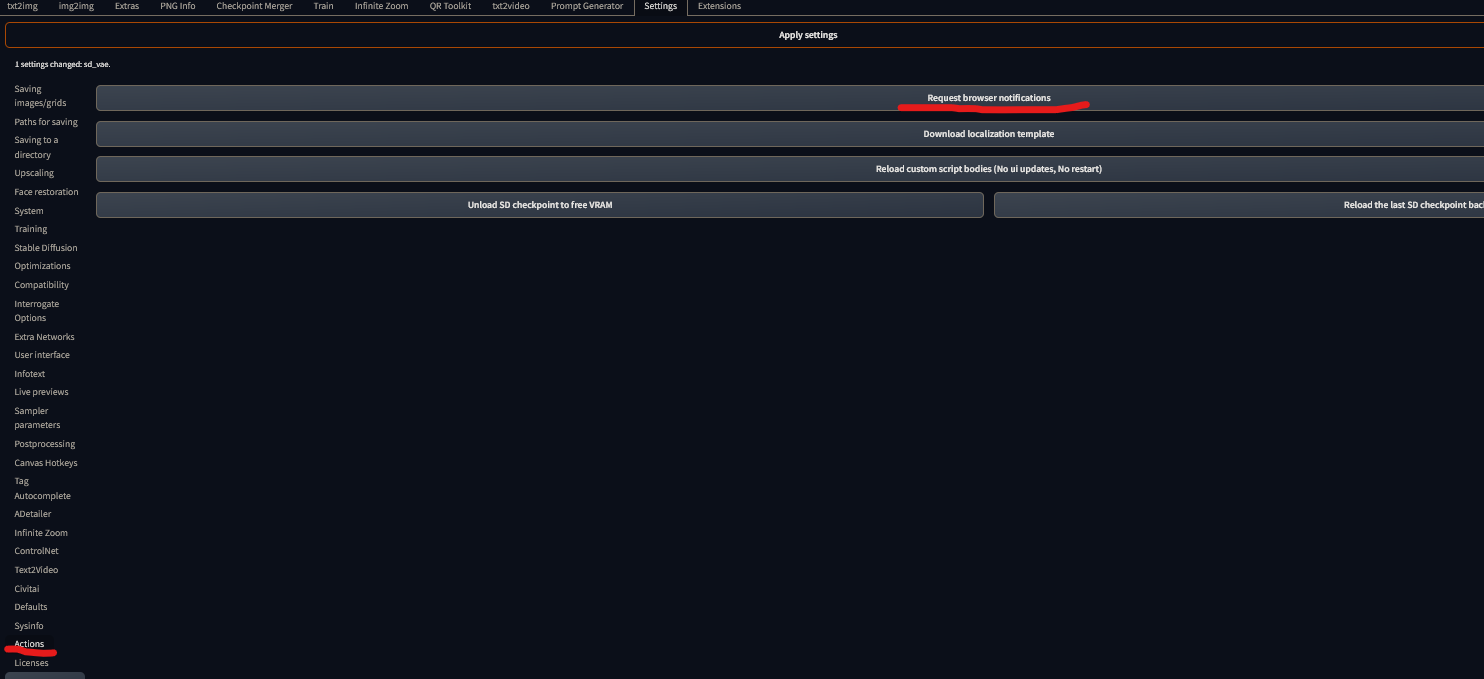
Task: Open the Prompt Generator tab
Action: (x=586, y=5)
